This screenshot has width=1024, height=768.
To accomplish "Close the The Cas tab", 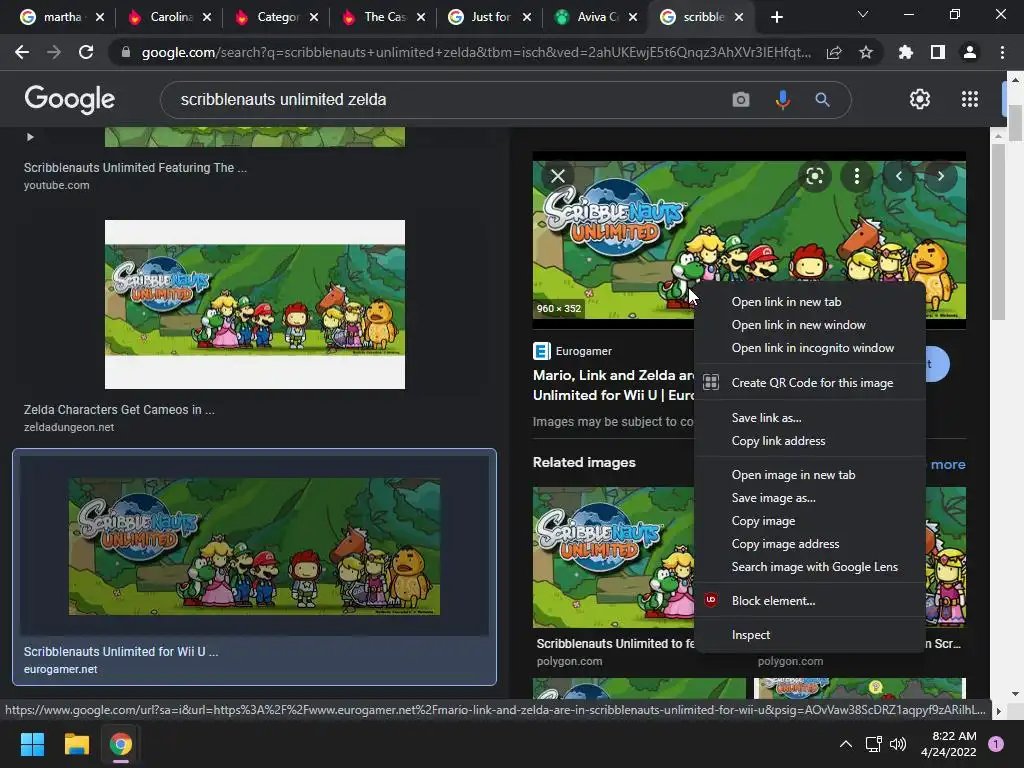I will coord(421,18).
